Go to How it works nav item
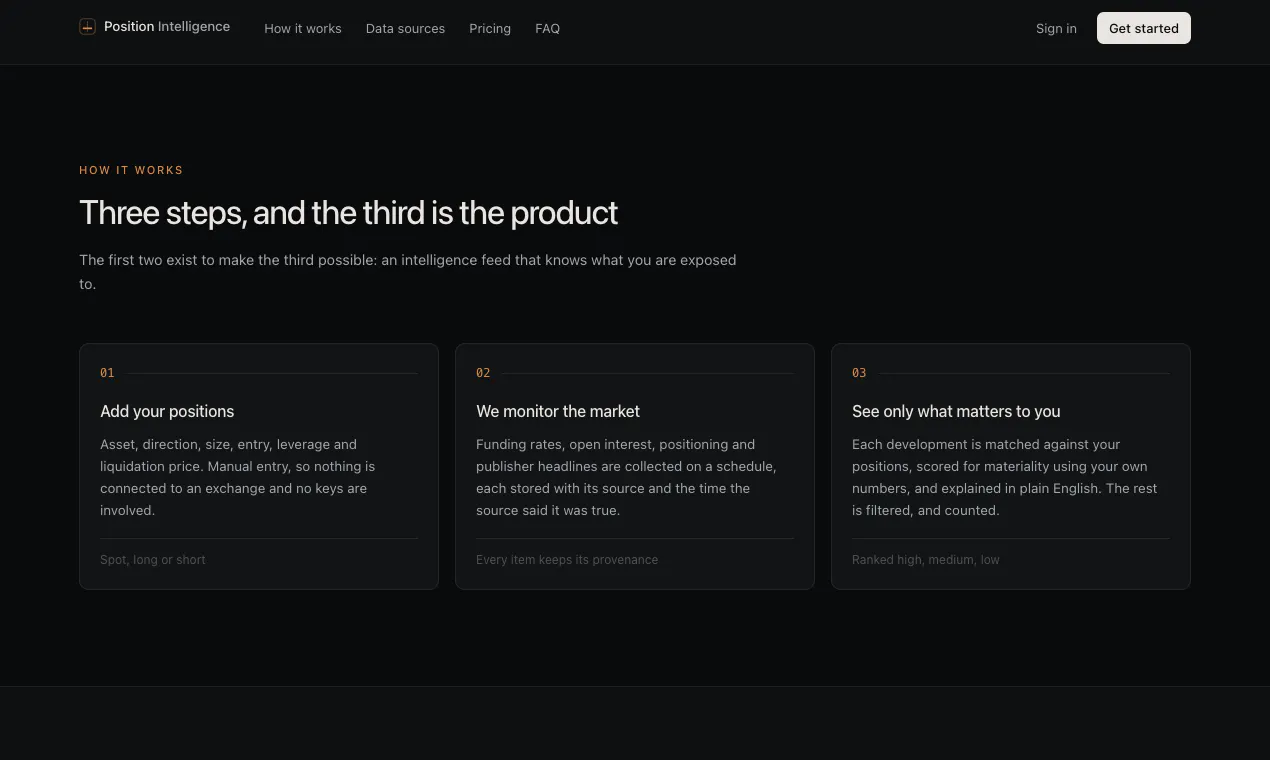The height and width of the screenshot is (760, 1270). coord(303,29)
